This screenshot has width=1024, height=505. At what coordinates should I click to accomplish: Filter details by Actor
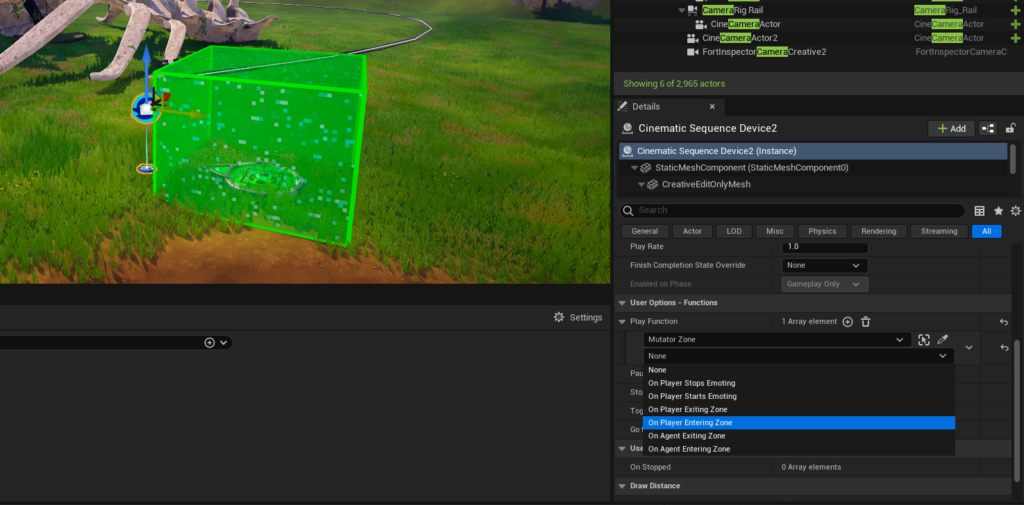[692, 231]
